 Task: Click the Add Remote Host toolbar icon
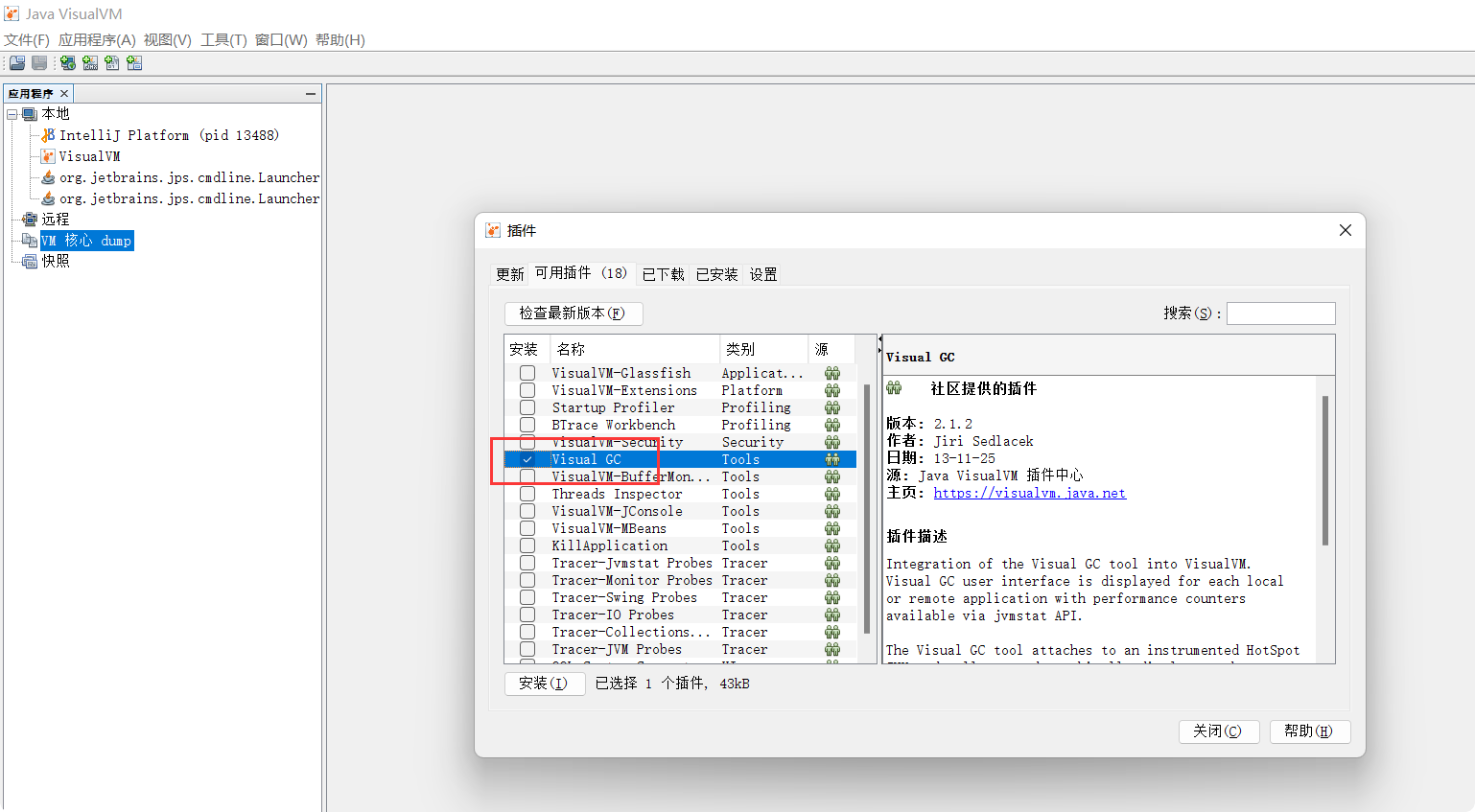(x=68, y=63)
